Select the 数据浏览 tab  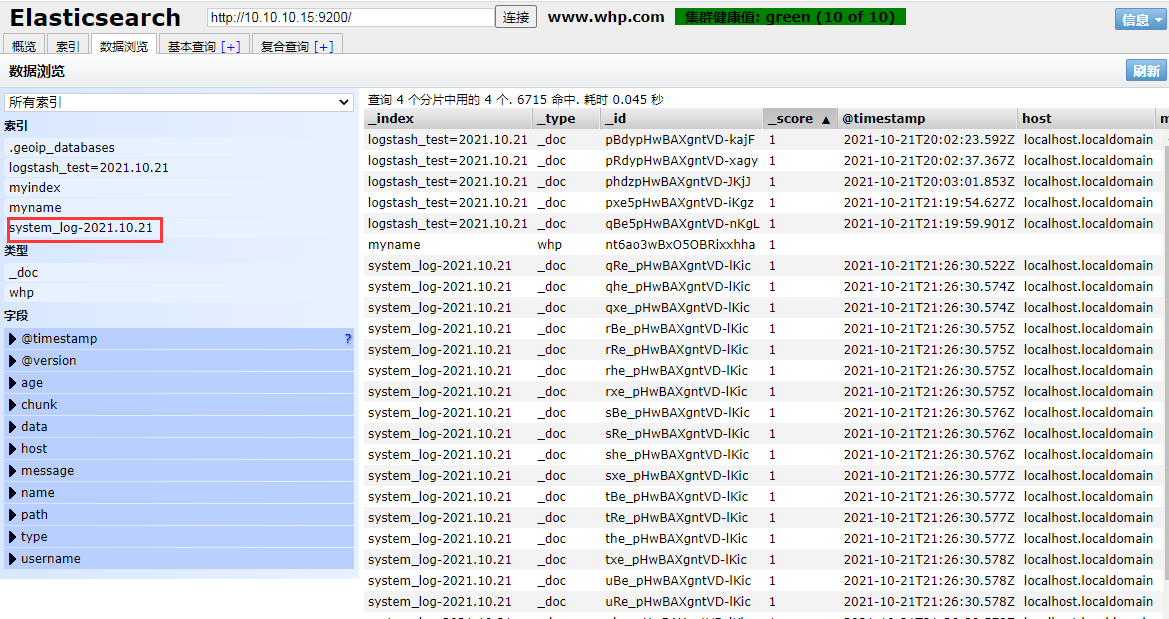[x=124, y=45]
